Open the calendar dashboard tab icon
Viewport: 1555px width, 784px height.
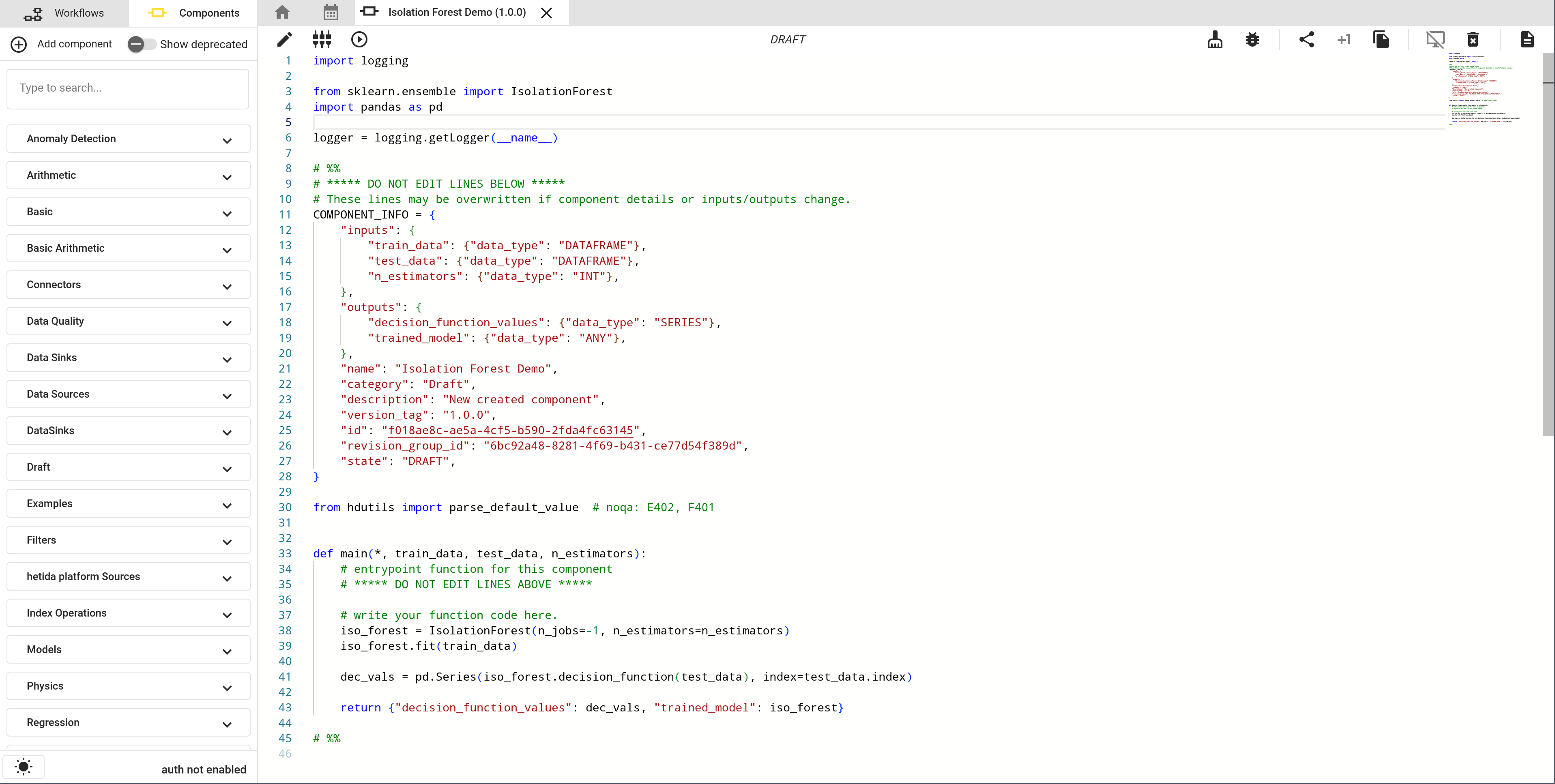(x=331, y=12)
